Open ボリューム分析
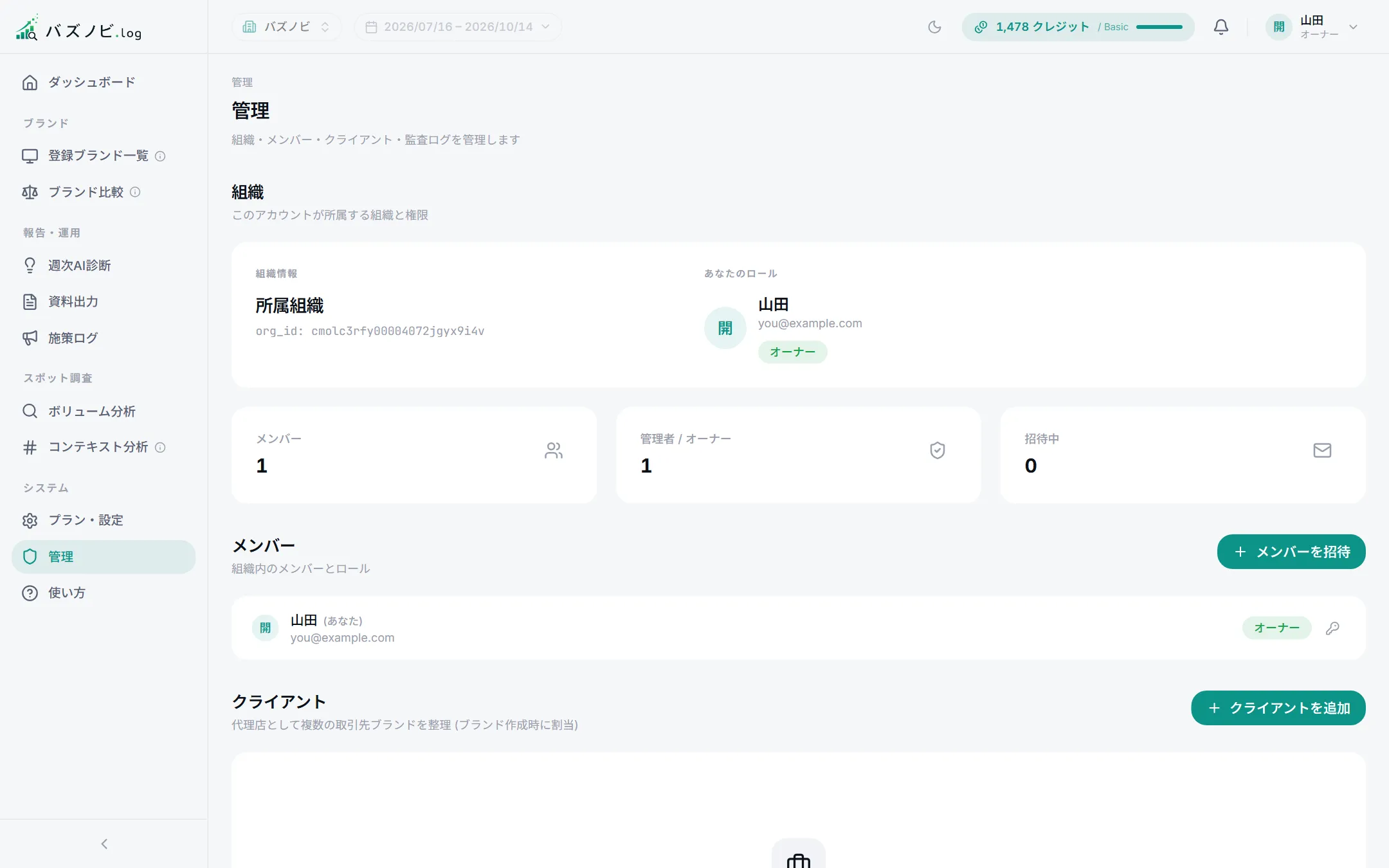 (104, 411)
